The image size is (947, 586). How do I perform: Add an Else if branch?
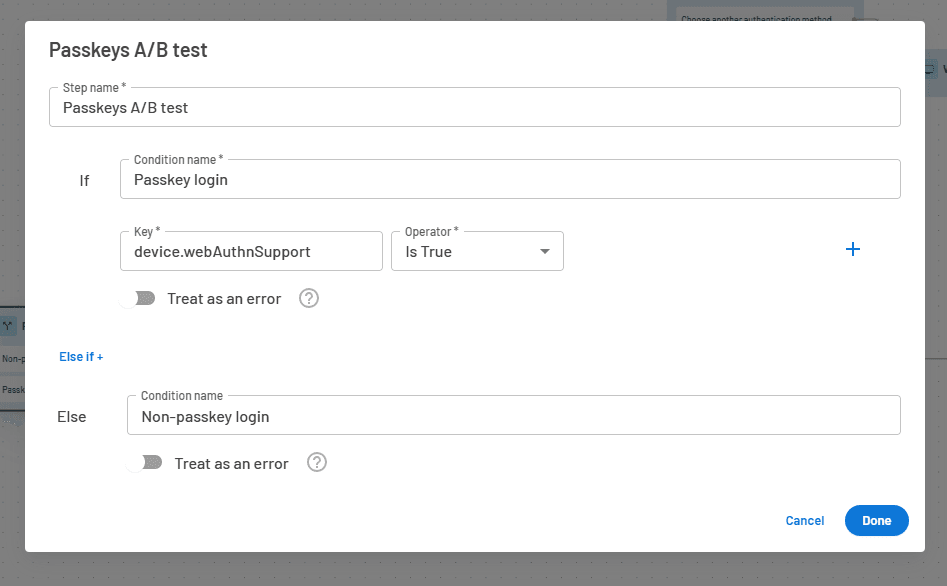point(80,356)
